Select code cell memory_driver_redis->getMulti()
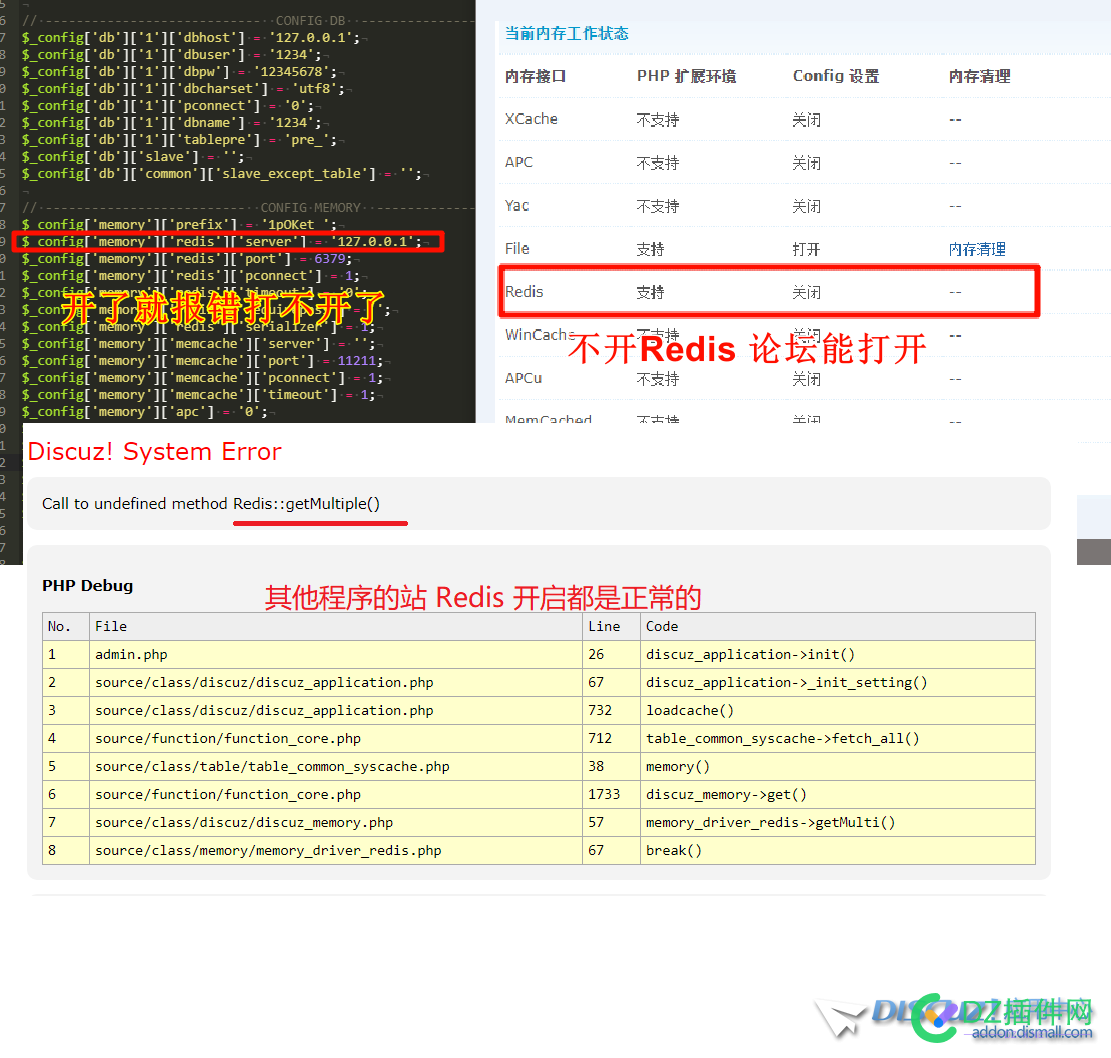1111x1058 pixels. 770,822
